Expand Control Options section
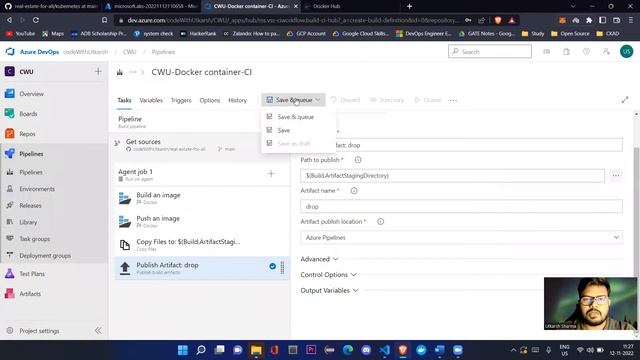Image resolution: width=640 pixels, height=360 pixels. (x=329, y=275)
